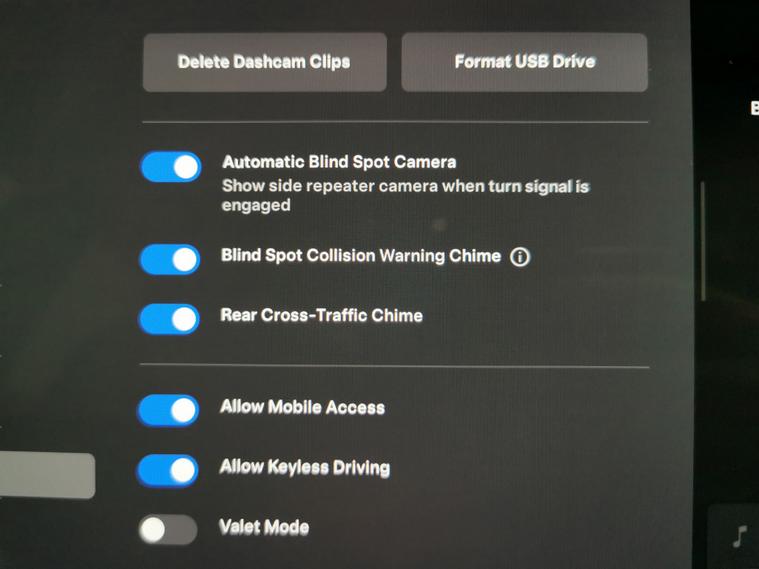Select the highlighted gray sidebar menu item
Image resolution: width=759 pixels, height=569 pixels.
pos(47,475)
